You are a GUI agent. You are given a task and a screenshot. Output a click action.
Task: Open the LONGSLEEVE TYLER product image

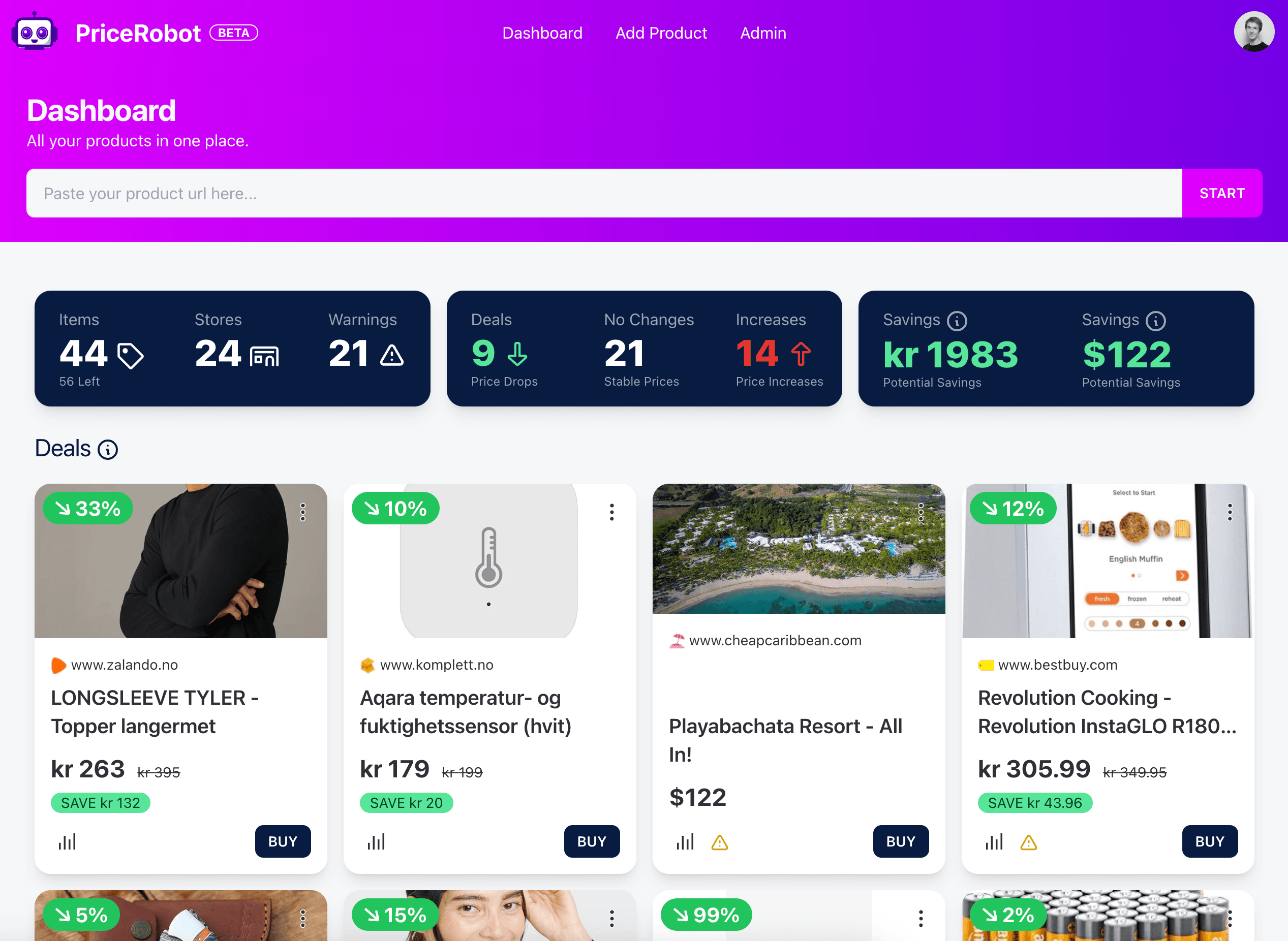tap(180, 560)
